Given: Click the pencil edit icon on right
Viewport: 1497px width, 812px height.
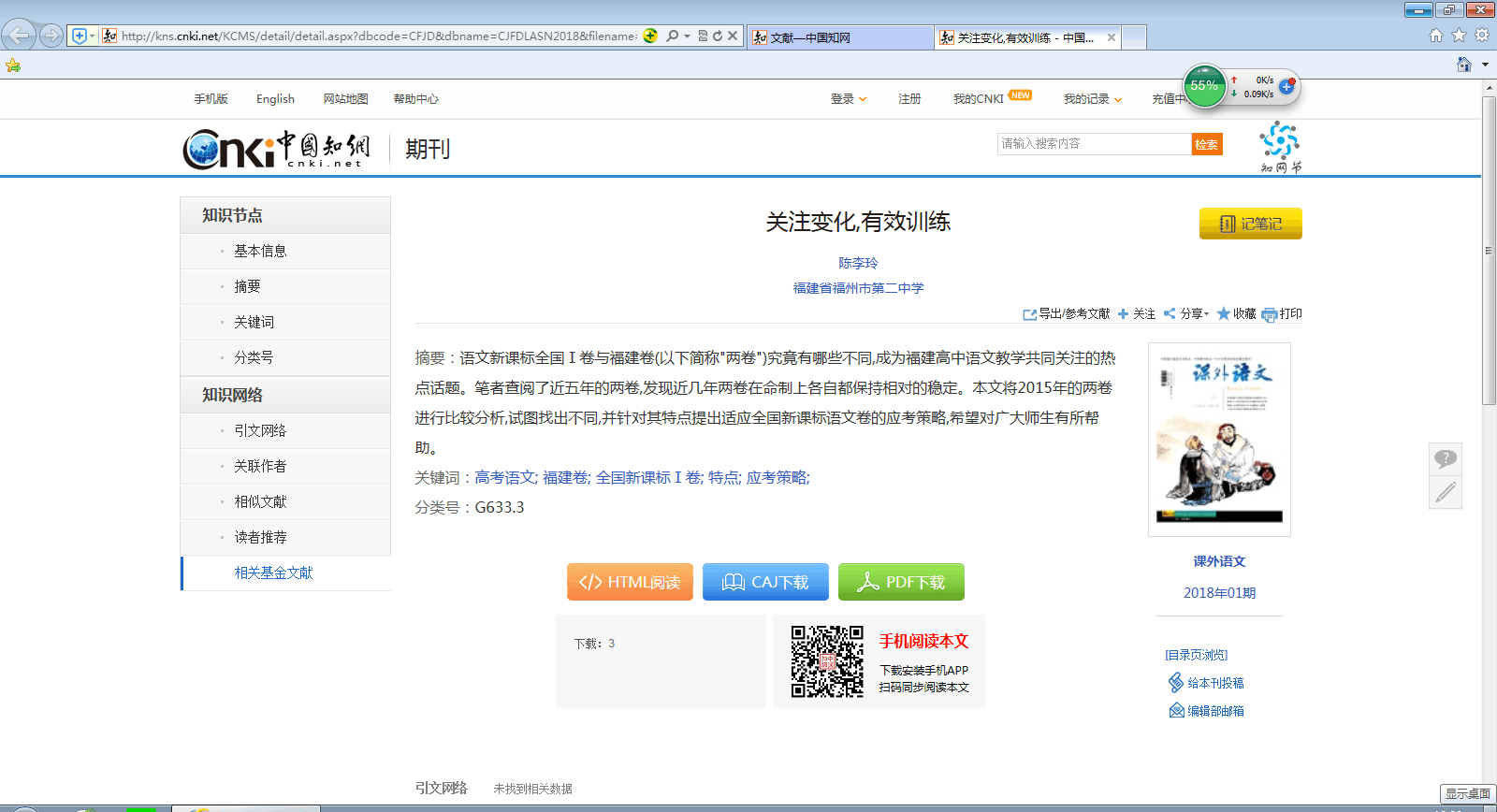Looking at the screenshot, I should tap(1445, 492).
